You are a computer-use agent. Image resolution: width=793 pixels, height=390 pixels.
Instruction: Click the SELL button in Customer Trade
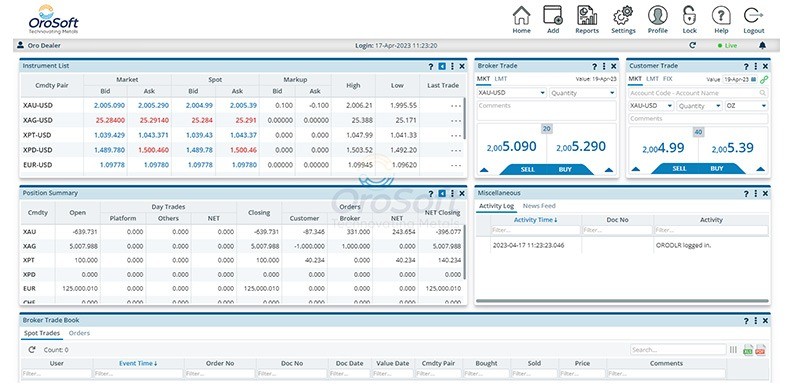(679, 169)
